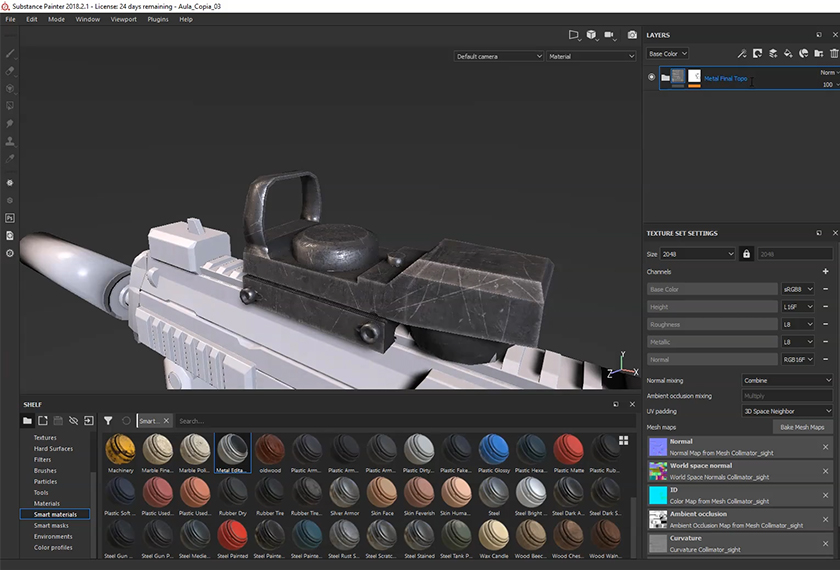Toggle the texture size lock
Image resolution: width=840 pixels, height=570 pixels.
pyautogui.click(x=746, y=254)
